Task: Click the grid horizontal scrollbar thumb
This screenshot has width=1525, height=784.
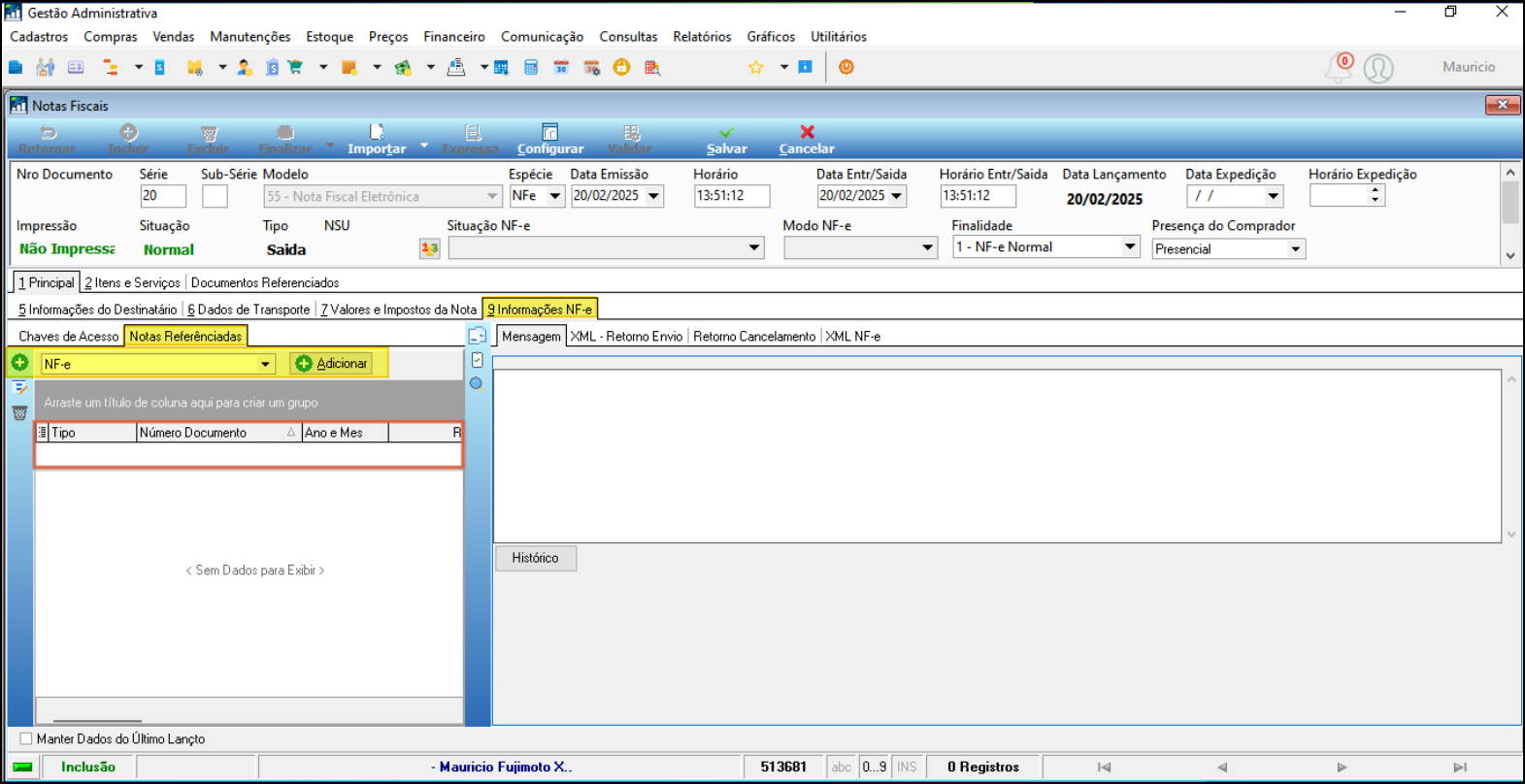Action: click(x=97, y=721)
